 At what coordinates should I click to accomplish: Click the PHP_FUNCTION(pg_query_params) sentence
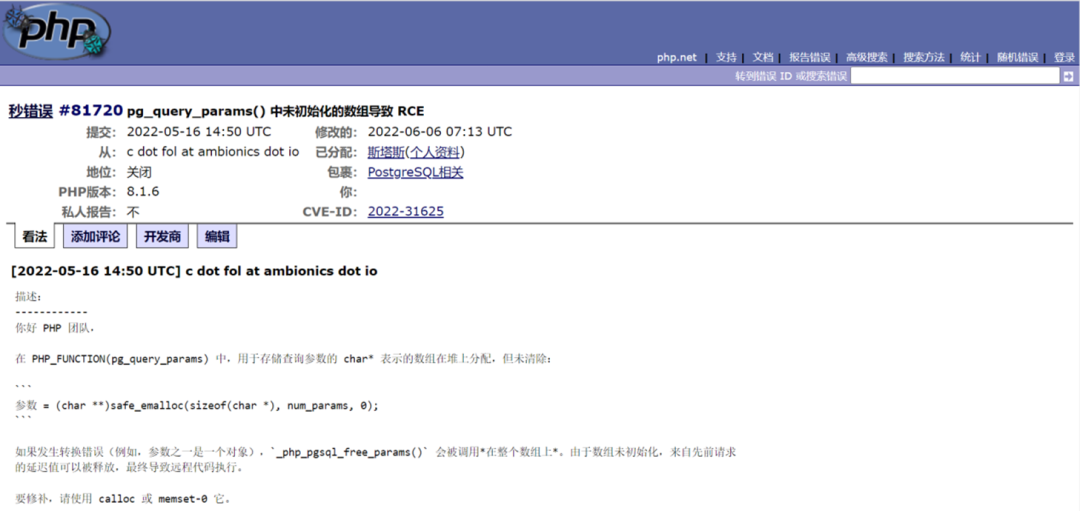coord(284,359)
